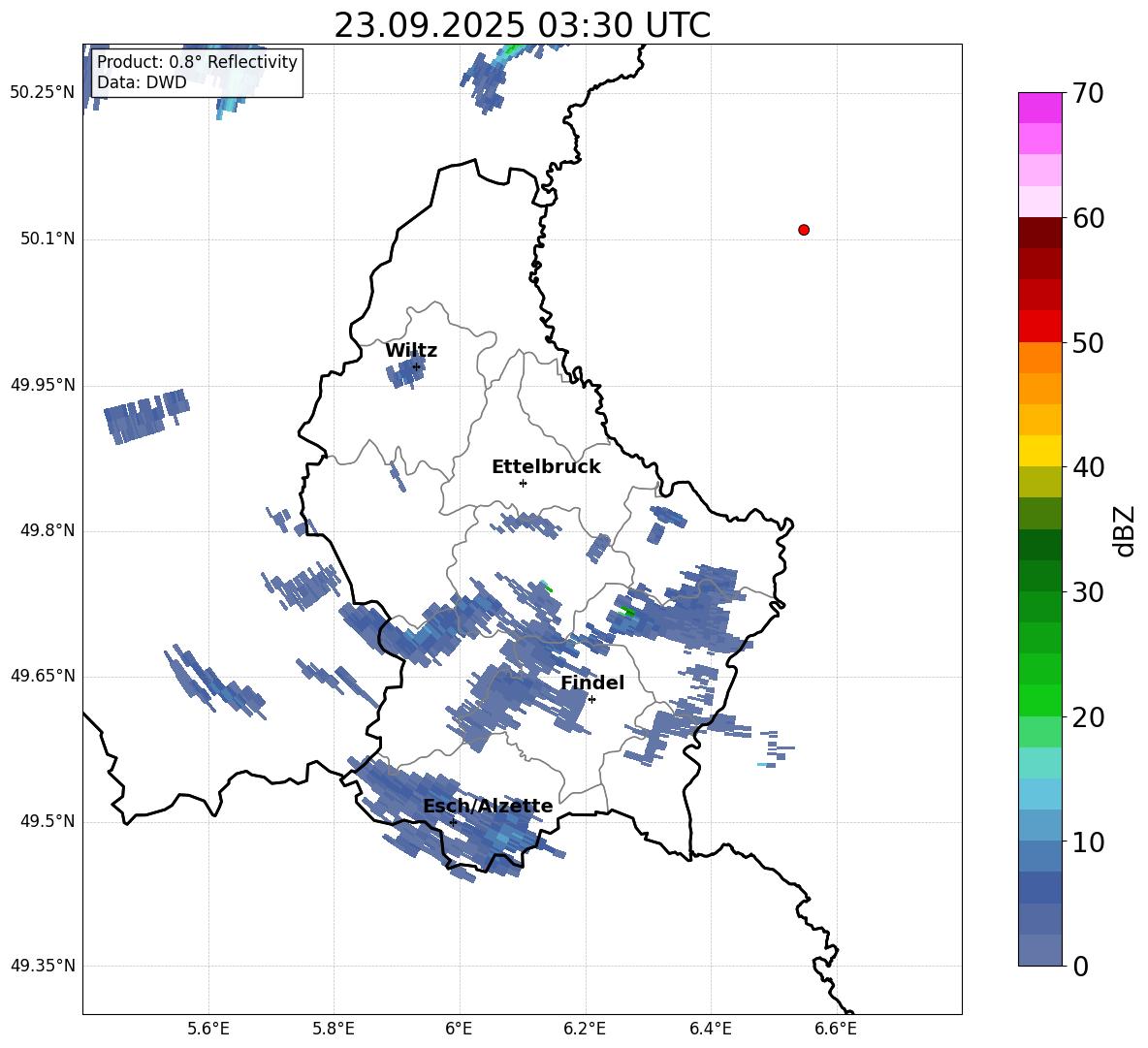Click the 60 value on colorbar
The width and height of the screenshot is (1148, 1048).
[1088, 218]
